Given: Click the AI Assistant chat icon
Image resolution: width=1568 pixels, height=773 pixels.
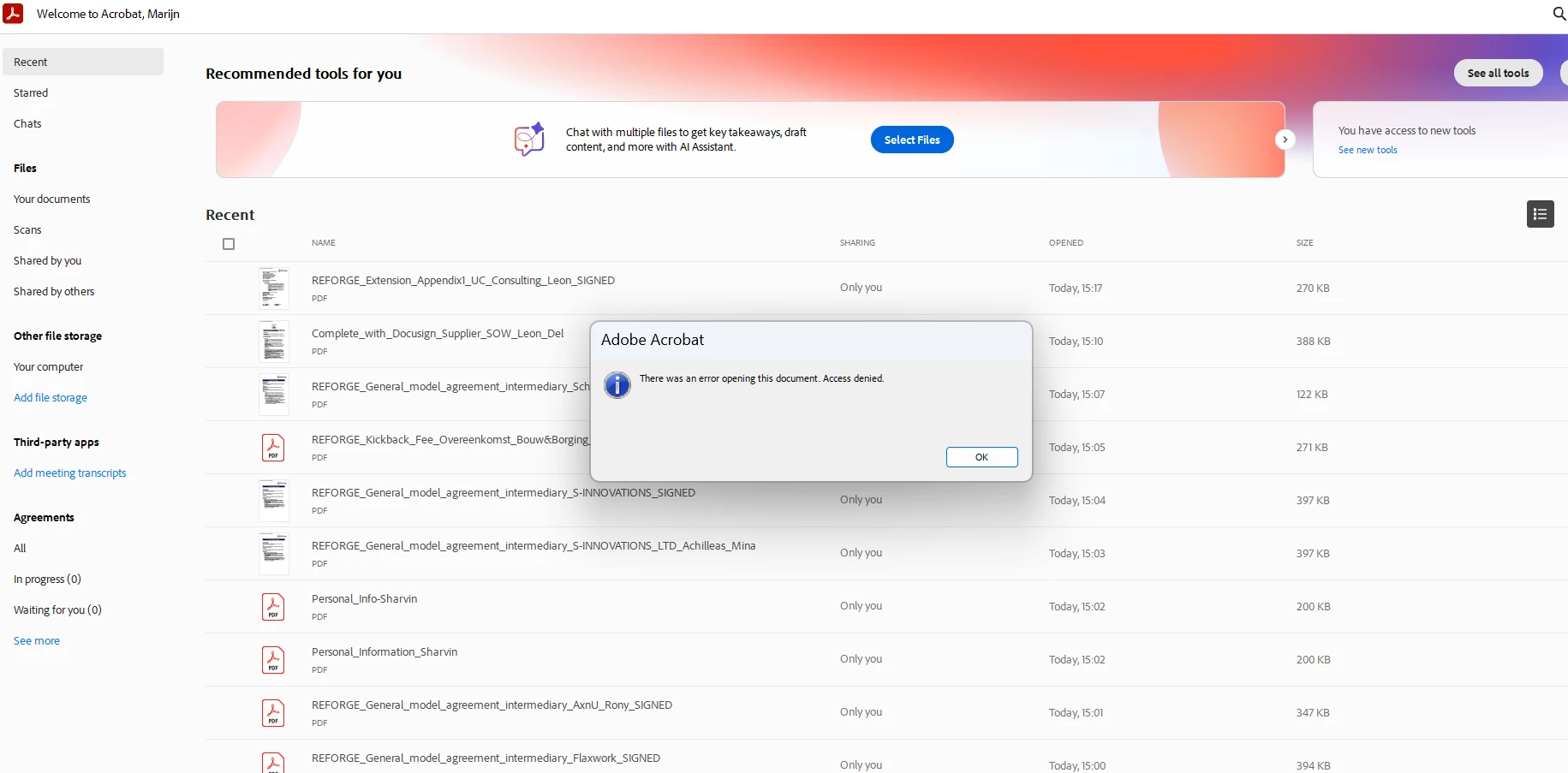Looking at the screenshot, I should (529, 139).
